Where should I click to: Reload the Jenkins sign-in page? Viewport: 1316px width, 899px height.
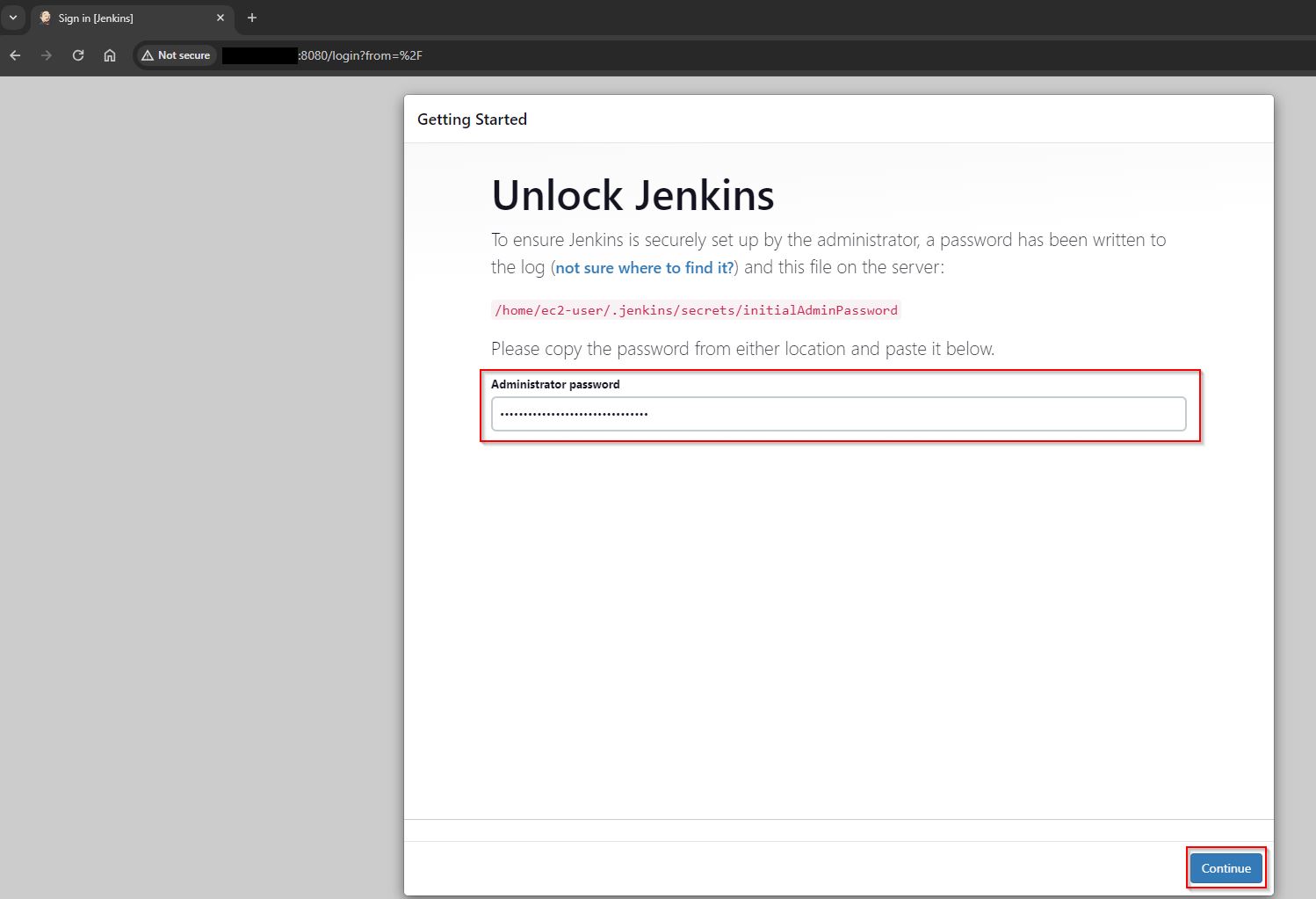pos(78,55)
